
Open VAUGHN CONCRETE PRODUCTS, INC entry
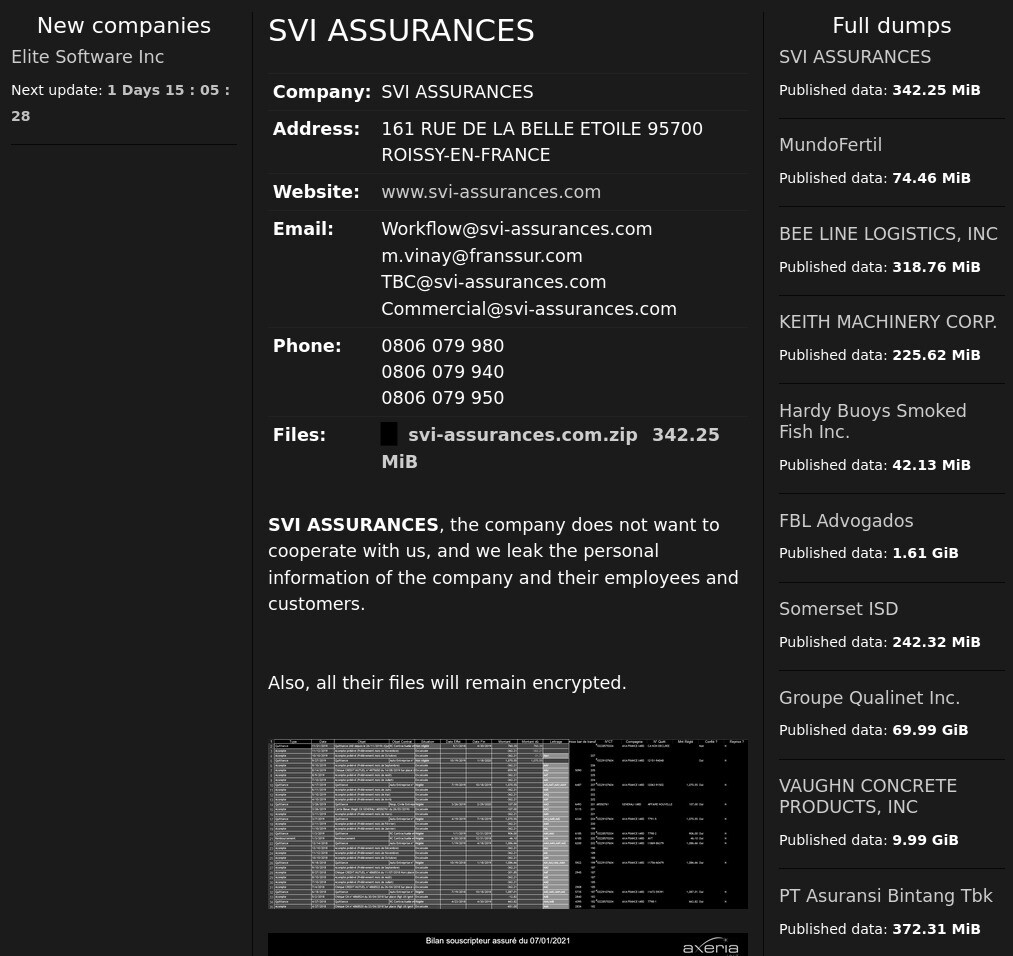click(x=868, y=796)
